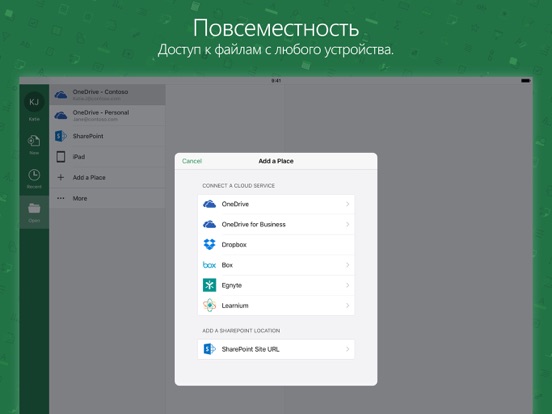
Task: Click Katie name under avatar
Action: click(x=34, y=119)
